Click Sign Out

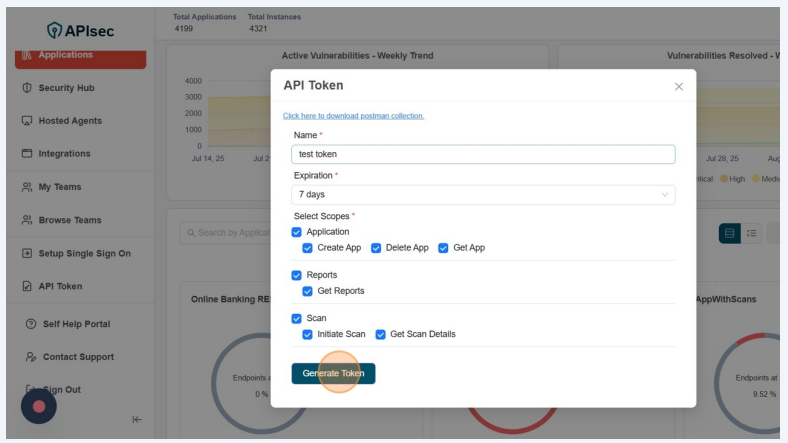click(62, 390)
